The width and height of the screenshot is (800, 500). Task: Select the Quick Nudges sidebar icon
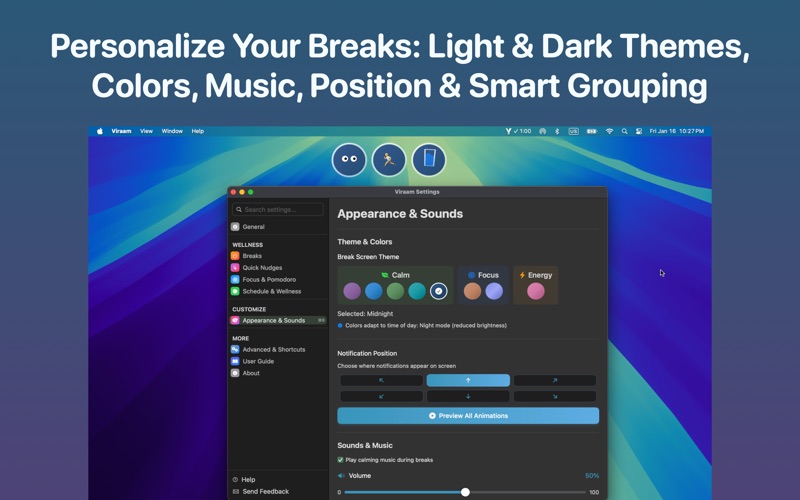click(x=235, y=267)
